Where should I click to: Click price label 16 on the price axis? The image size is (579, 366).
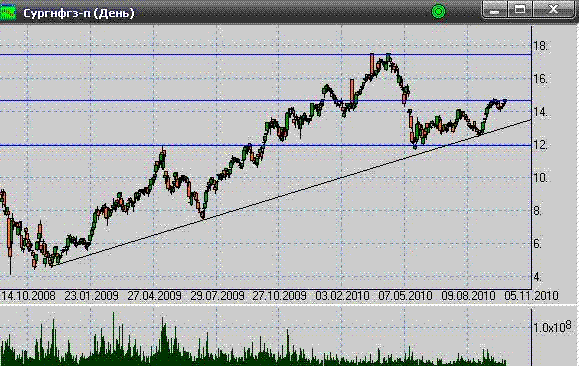pos(540,79)
